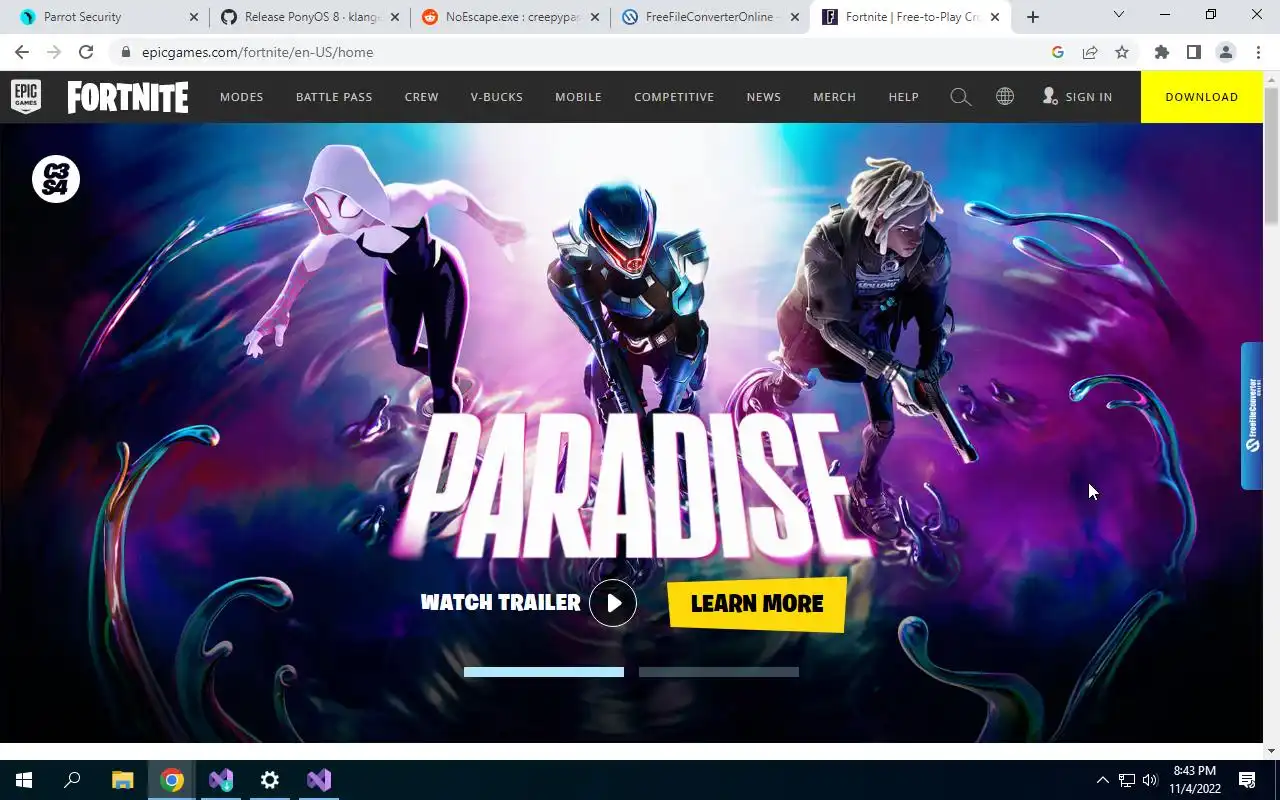The image size is (1280, 800).
Task: View site information lock icon
Action: (126, 52)
